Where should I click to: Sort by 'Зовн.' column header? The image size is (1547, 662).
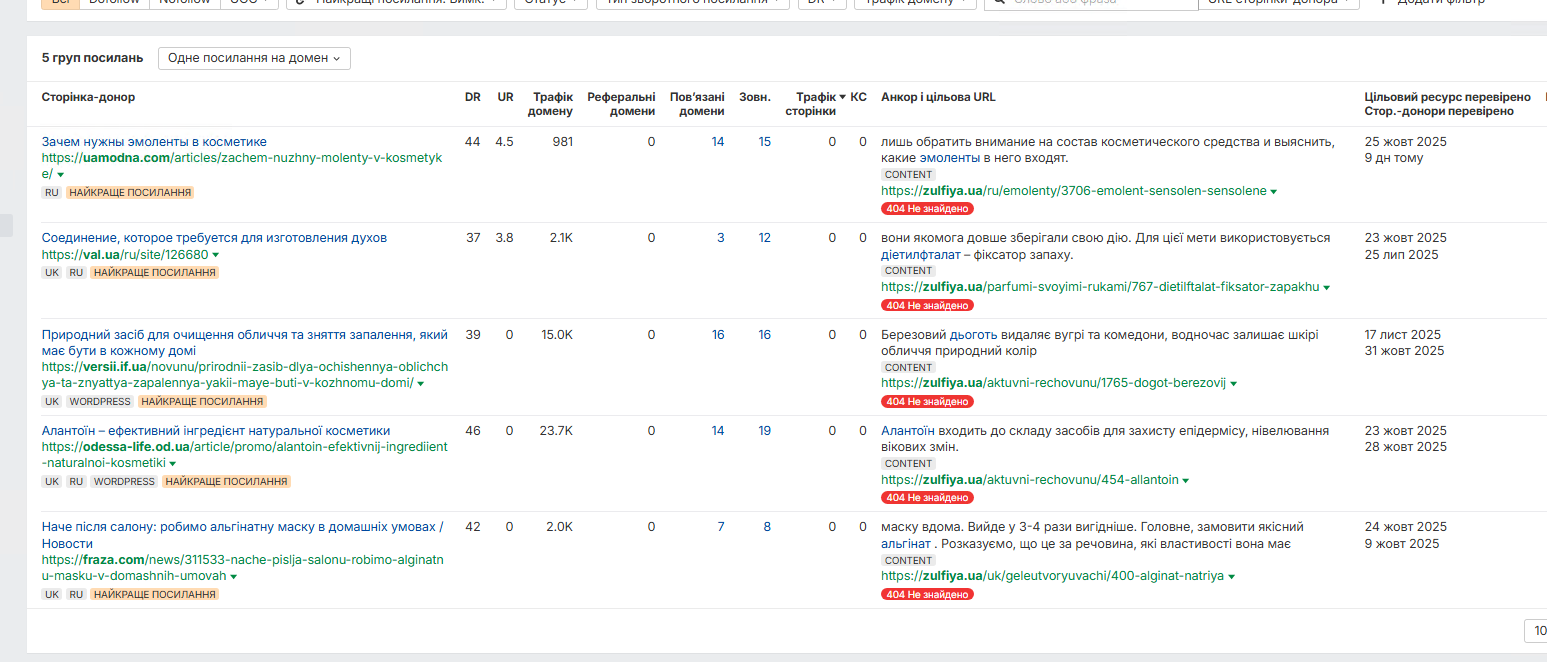point(755,97)
